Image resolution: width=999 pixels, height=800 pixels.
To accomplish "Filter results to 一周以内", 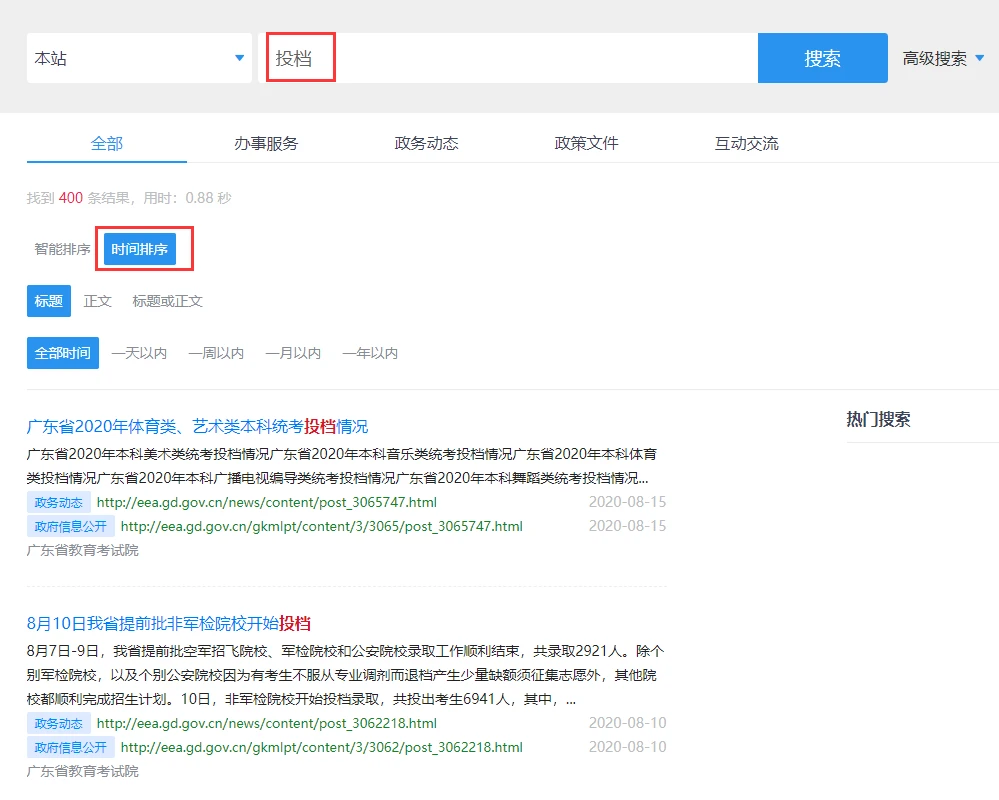I will coord(216,353).
